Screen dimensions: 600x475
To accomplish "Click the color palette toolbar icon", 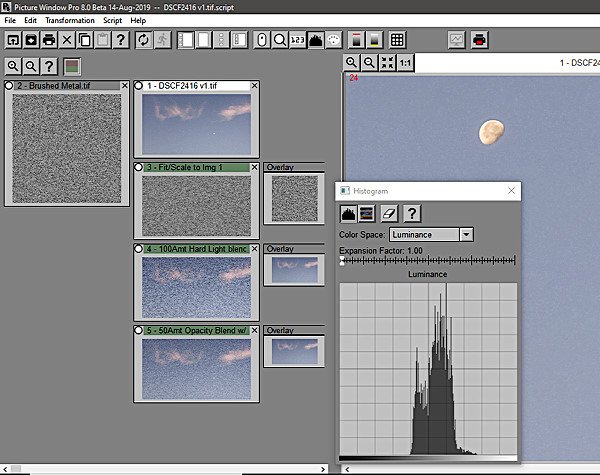I will pyautogui.click(x=332, y=40).
